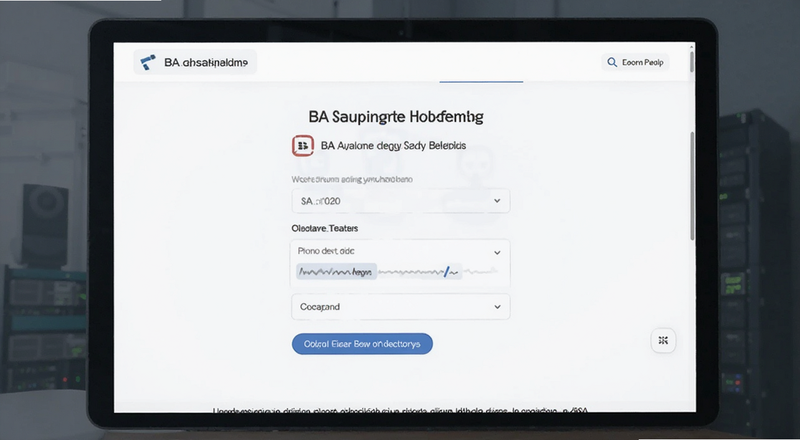
Task: Open the 'Eoom Pealp' search button
Action: (635, 62)
